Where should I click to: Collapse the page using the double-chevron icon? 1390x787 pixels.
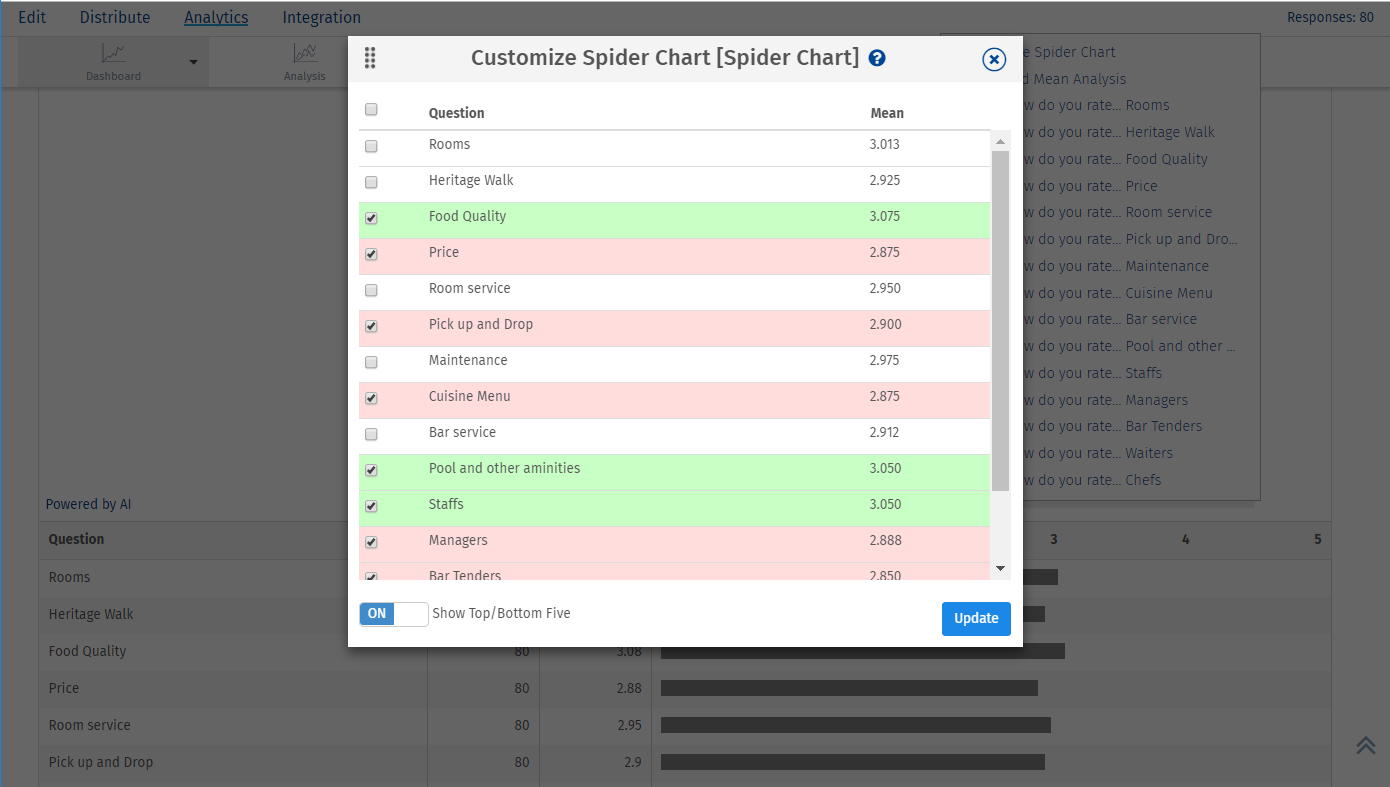click(x=1366, y=745)
